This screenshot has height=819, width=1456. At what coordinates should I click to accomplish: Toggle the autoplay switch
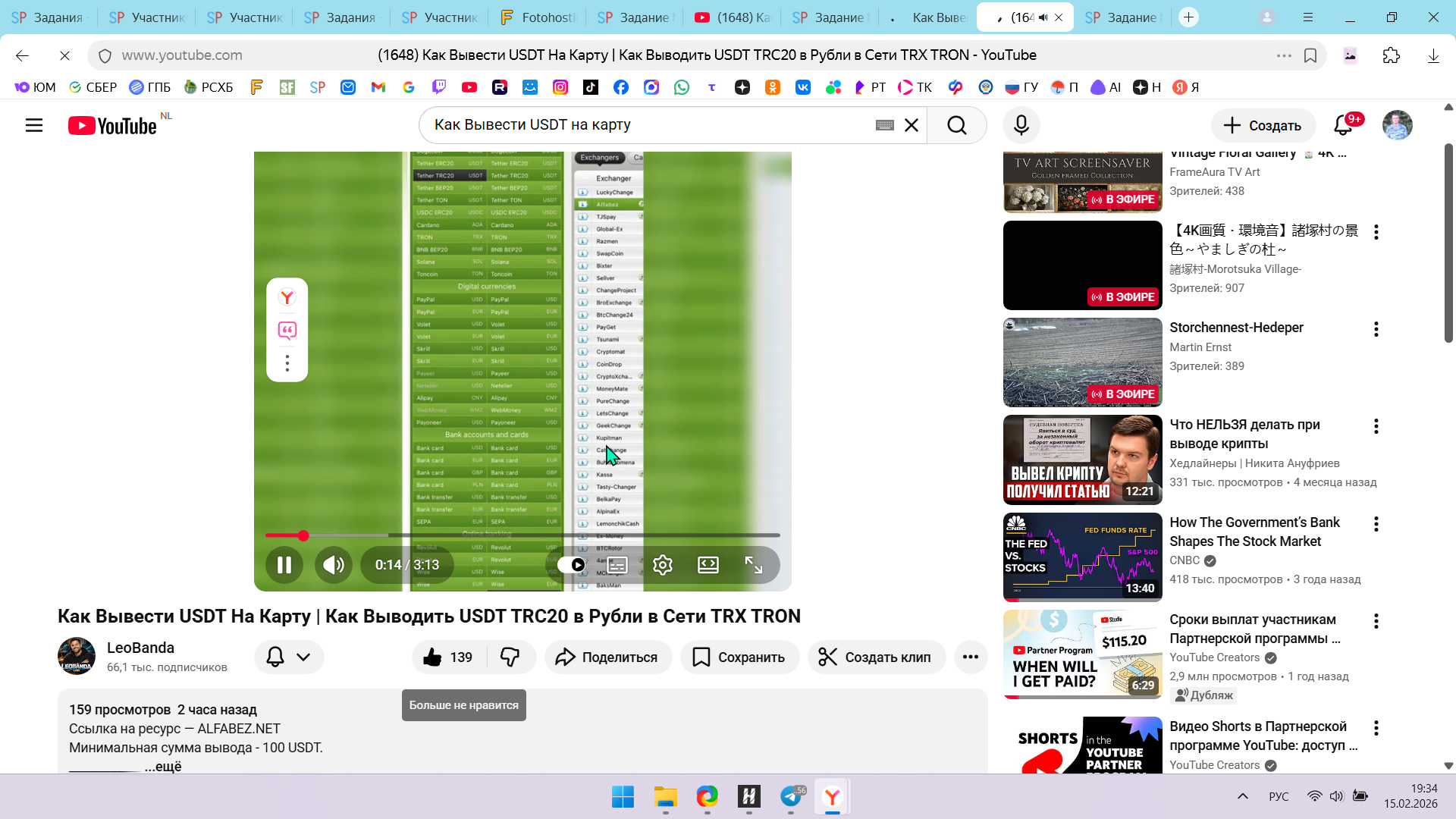(572, 565)
